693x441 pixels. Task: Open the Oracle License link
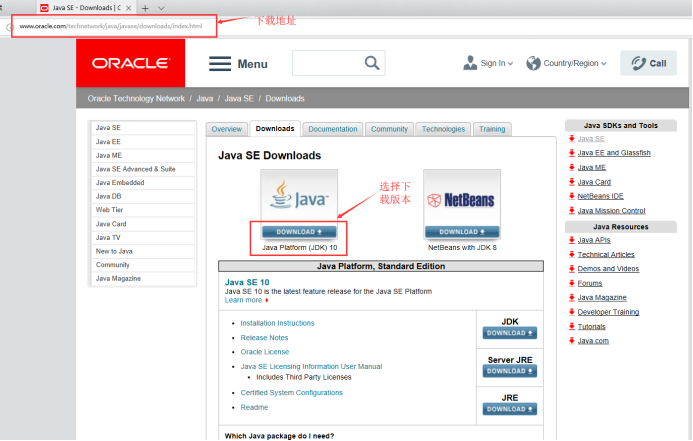(265, 352)
